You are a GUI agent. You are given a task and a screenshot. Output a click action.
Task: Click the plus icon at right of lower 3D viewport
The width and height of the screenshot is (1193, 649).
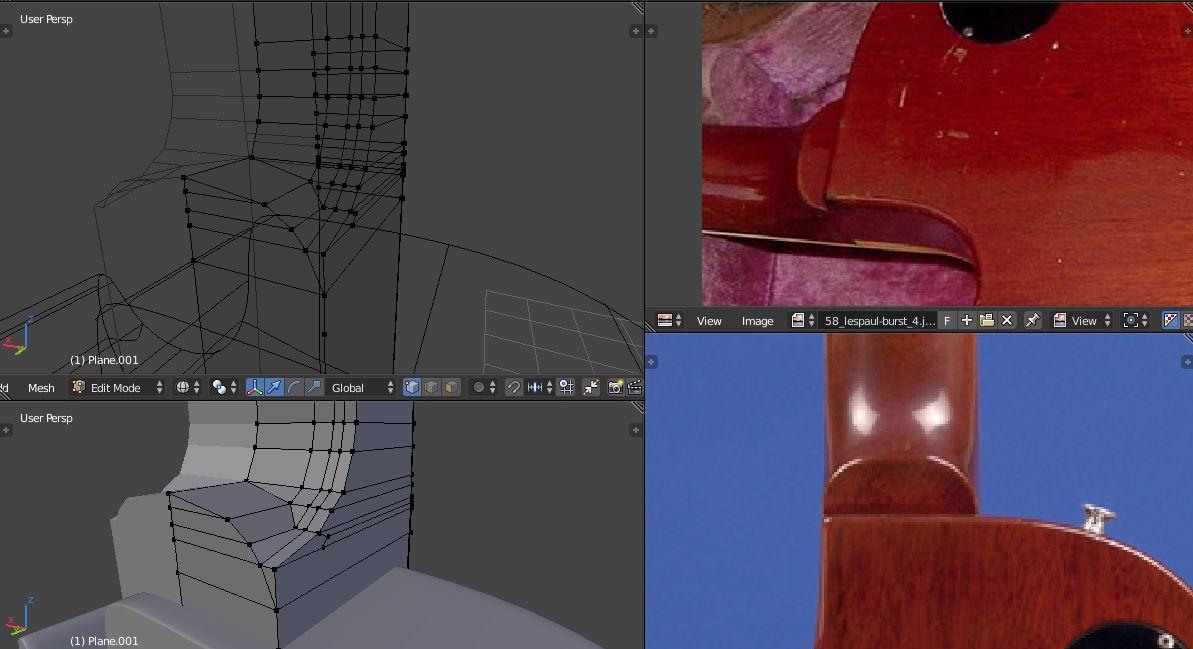pyautogui.click(x=635, y=431)
